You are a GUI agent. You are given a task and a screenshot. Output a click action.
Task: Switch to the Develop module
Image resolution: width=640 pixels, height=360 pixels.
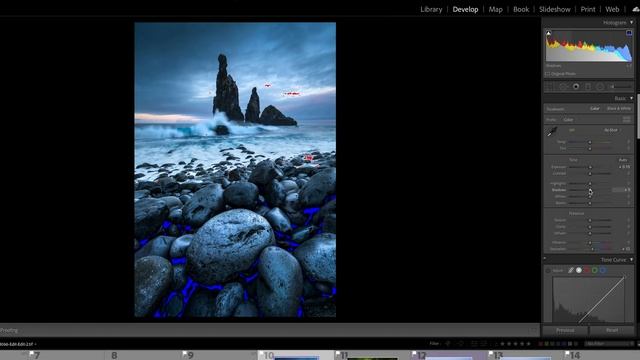click(x=465, y=9)
